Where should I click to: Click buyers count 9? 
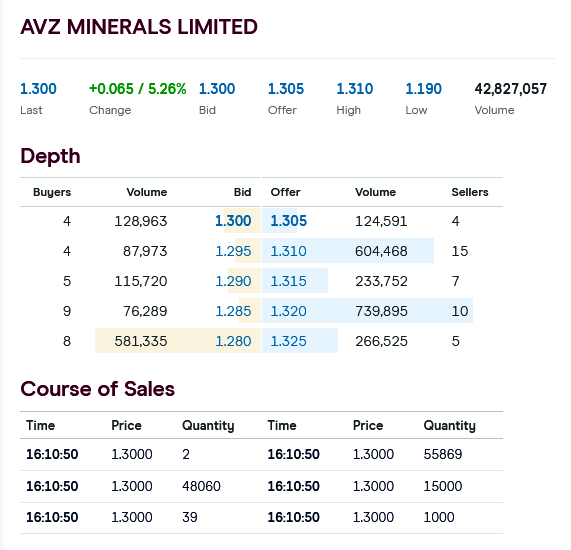click(67, 311)
